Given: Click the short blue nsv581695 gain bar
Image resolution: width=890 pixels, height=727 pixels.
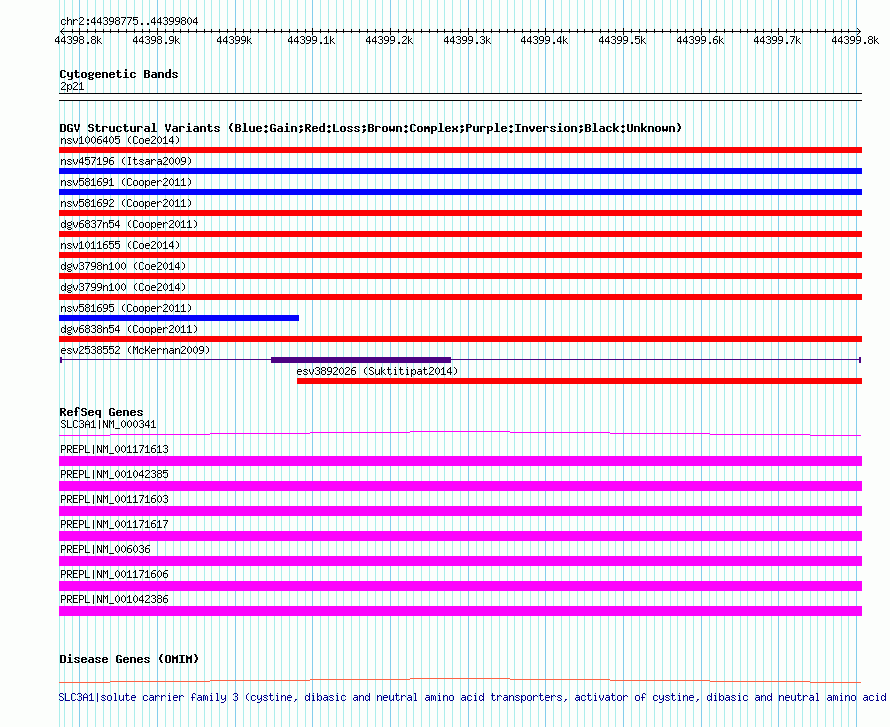Looking at the screenshot, I should (x=179, y=318).
